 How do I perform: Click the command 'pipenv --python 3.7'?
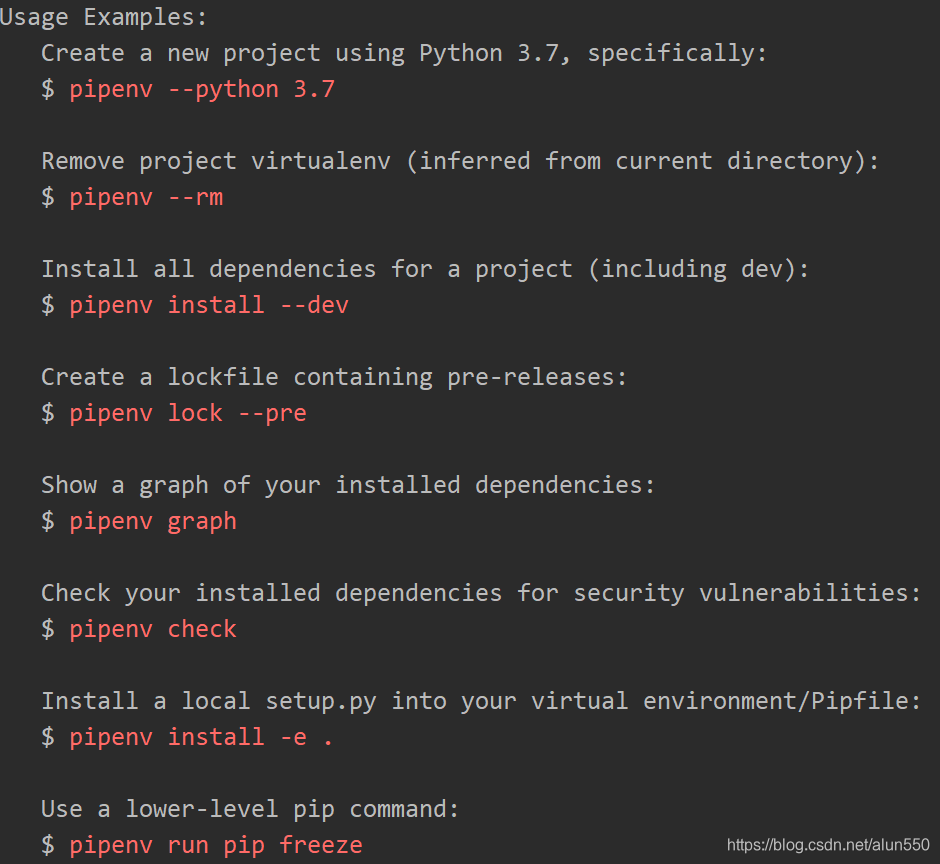click(202, 90)
